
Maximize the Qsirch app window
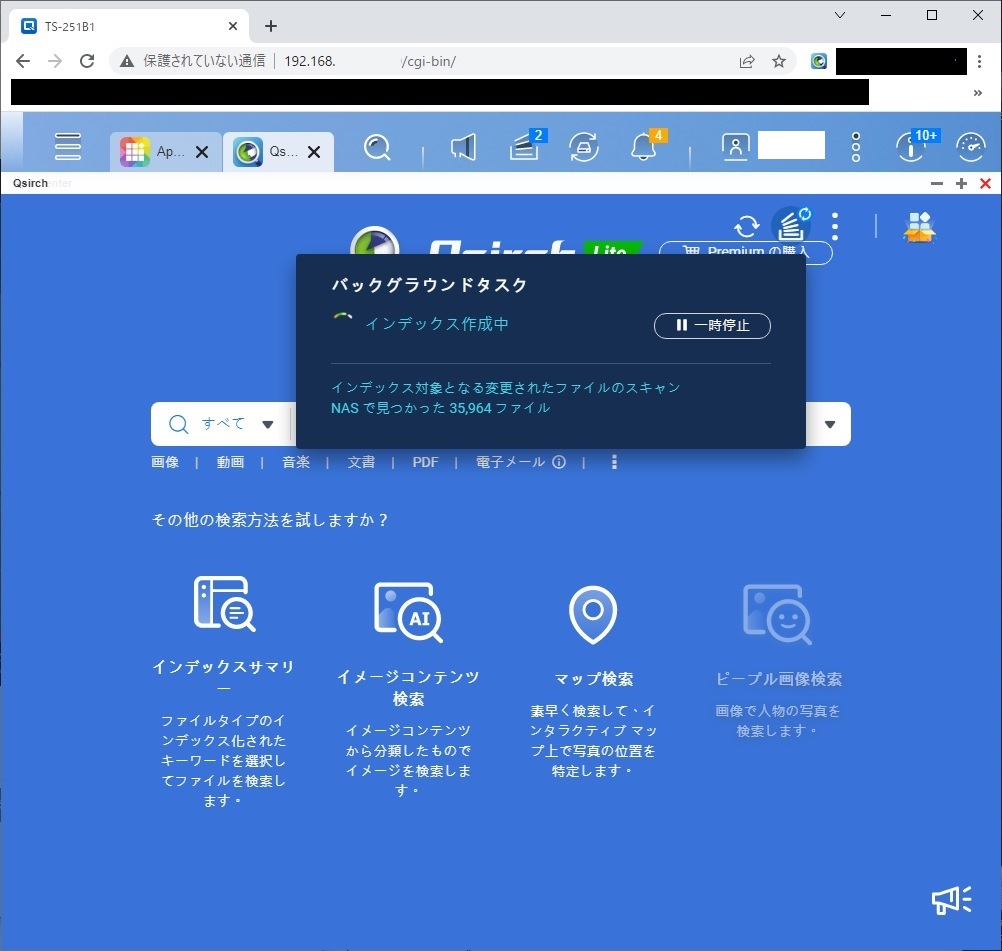[961, 183]
